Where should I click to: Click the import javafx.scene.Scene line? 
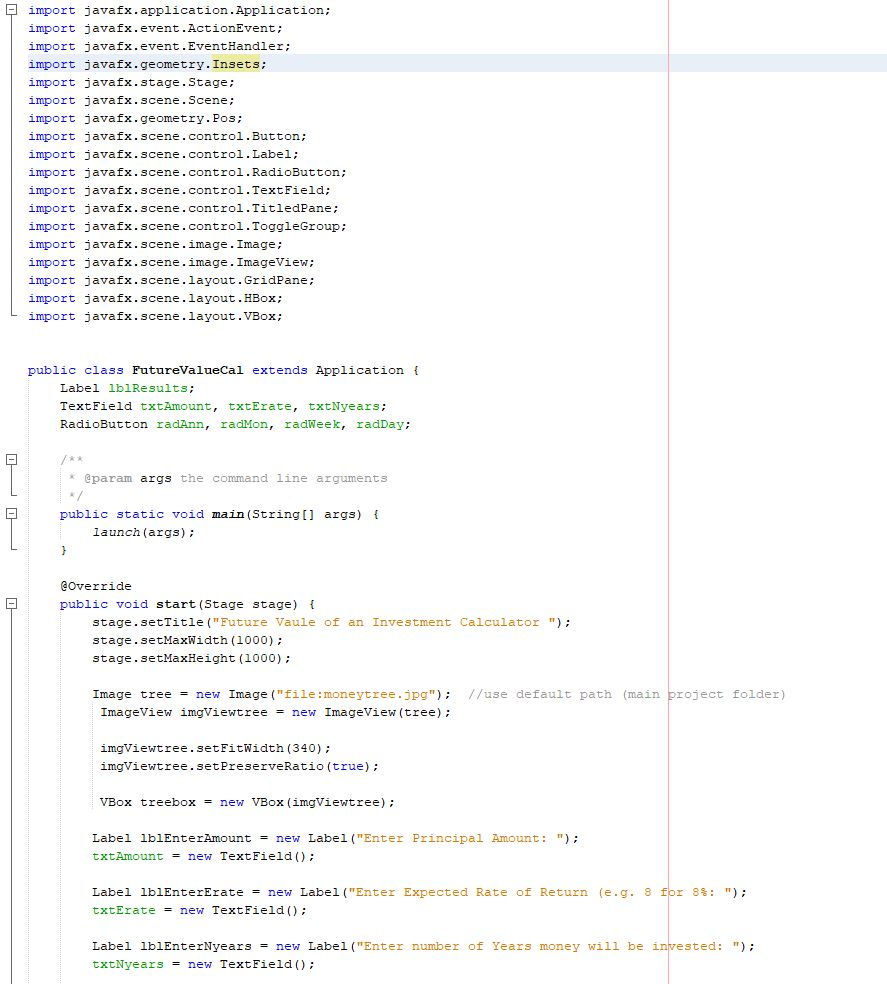[x=131, y=100]
